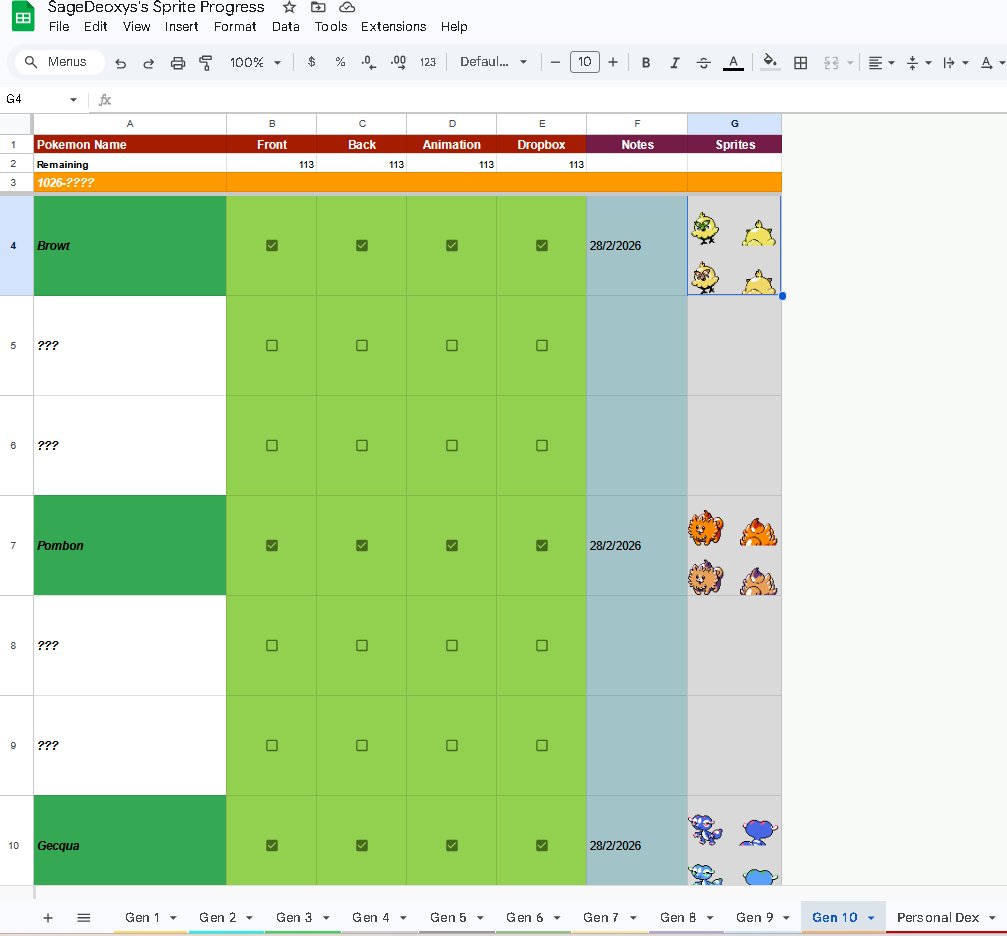Open the Google Sheets home icon
The image size is (1007, 936).
[23, 17]
